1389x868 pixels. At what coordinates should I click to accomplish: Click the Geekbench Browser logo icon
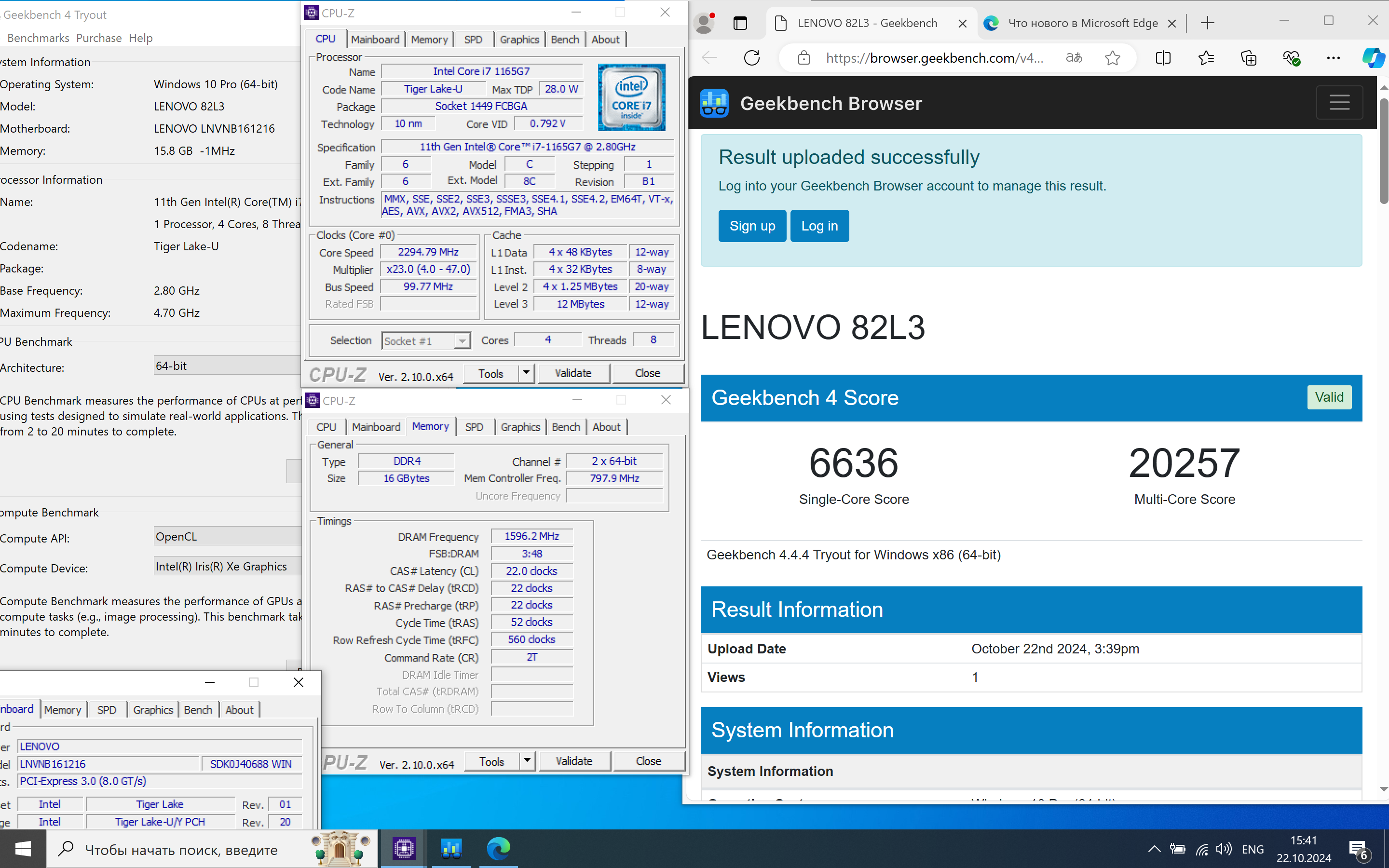click(714, 103)
